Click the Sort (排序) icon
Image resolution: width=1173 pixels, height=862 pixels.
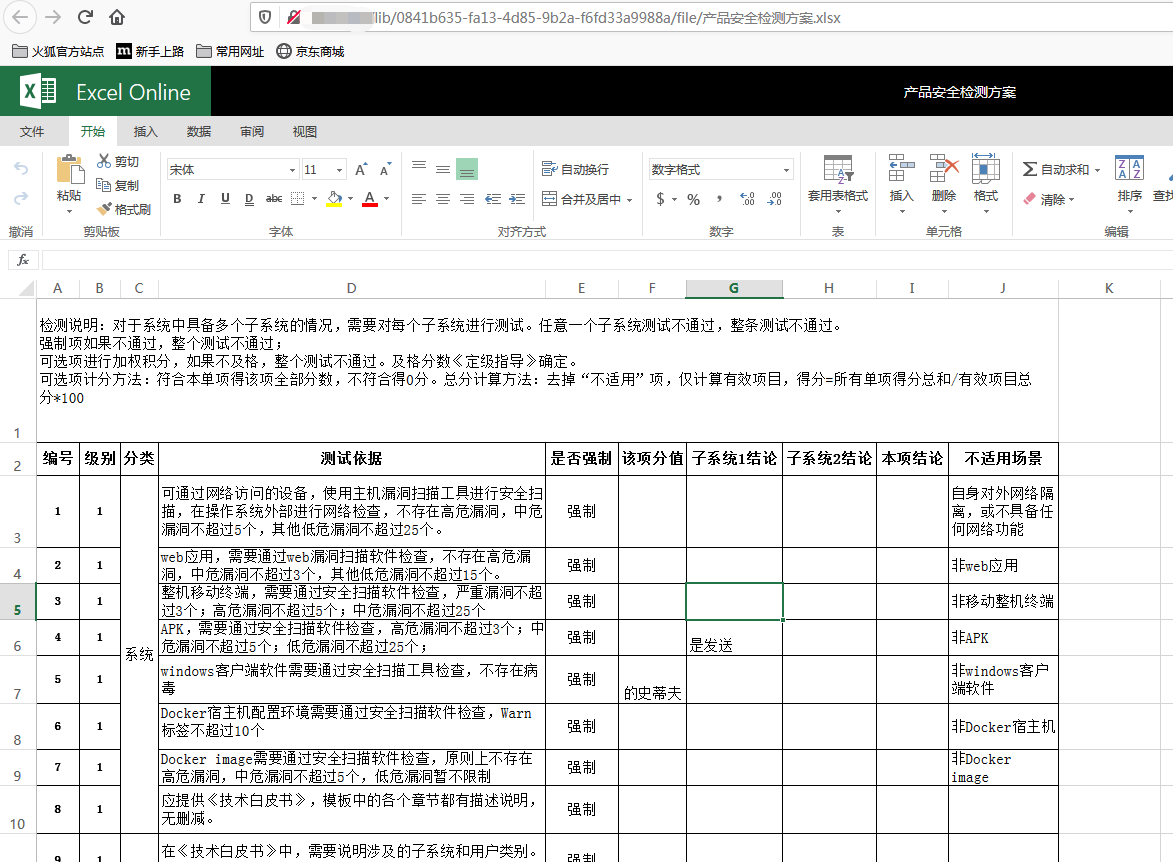click(x=1129, y=170)
